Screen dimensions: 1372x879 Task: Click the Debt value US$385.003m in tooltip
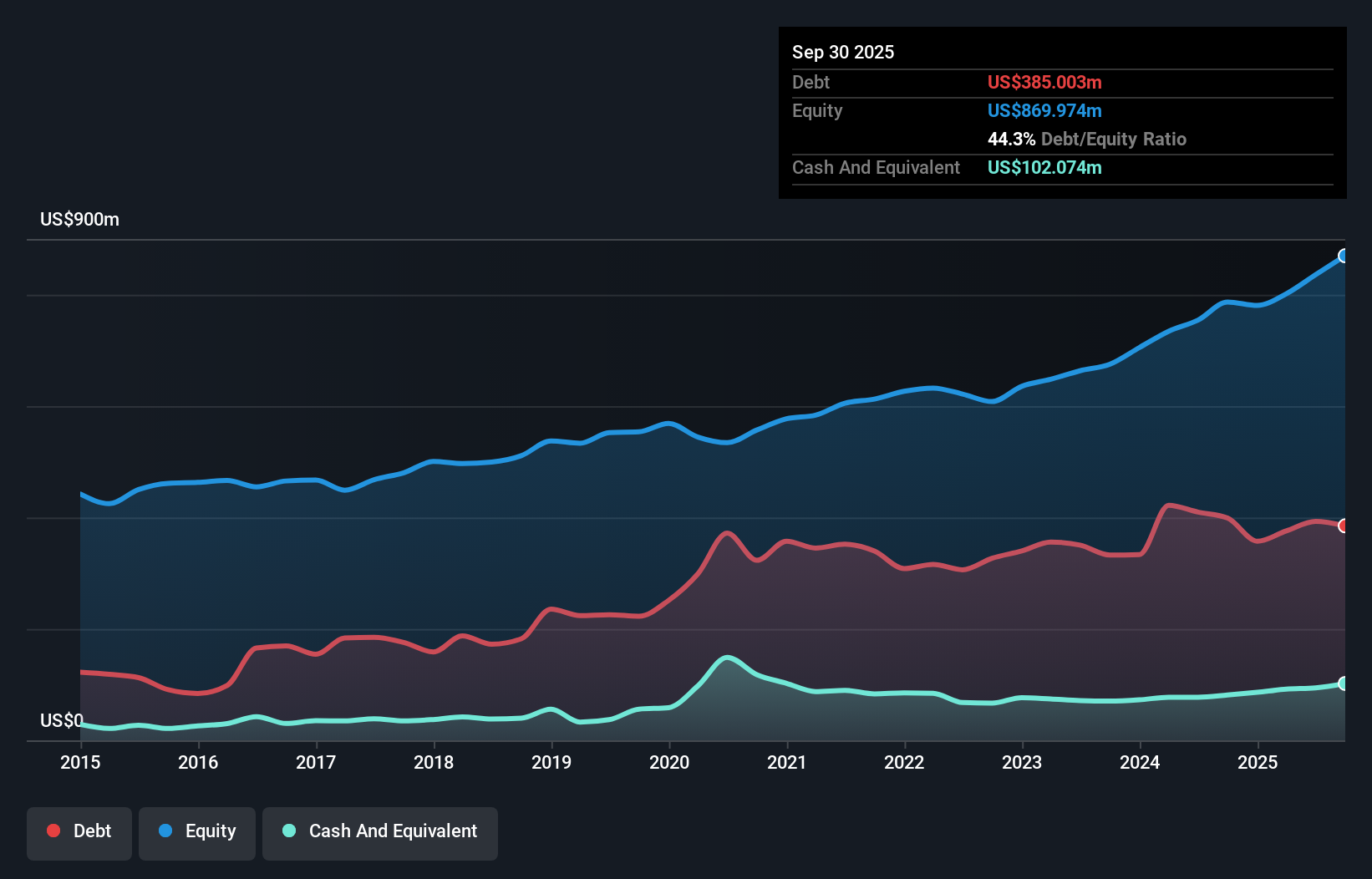tap(1044, 82)
